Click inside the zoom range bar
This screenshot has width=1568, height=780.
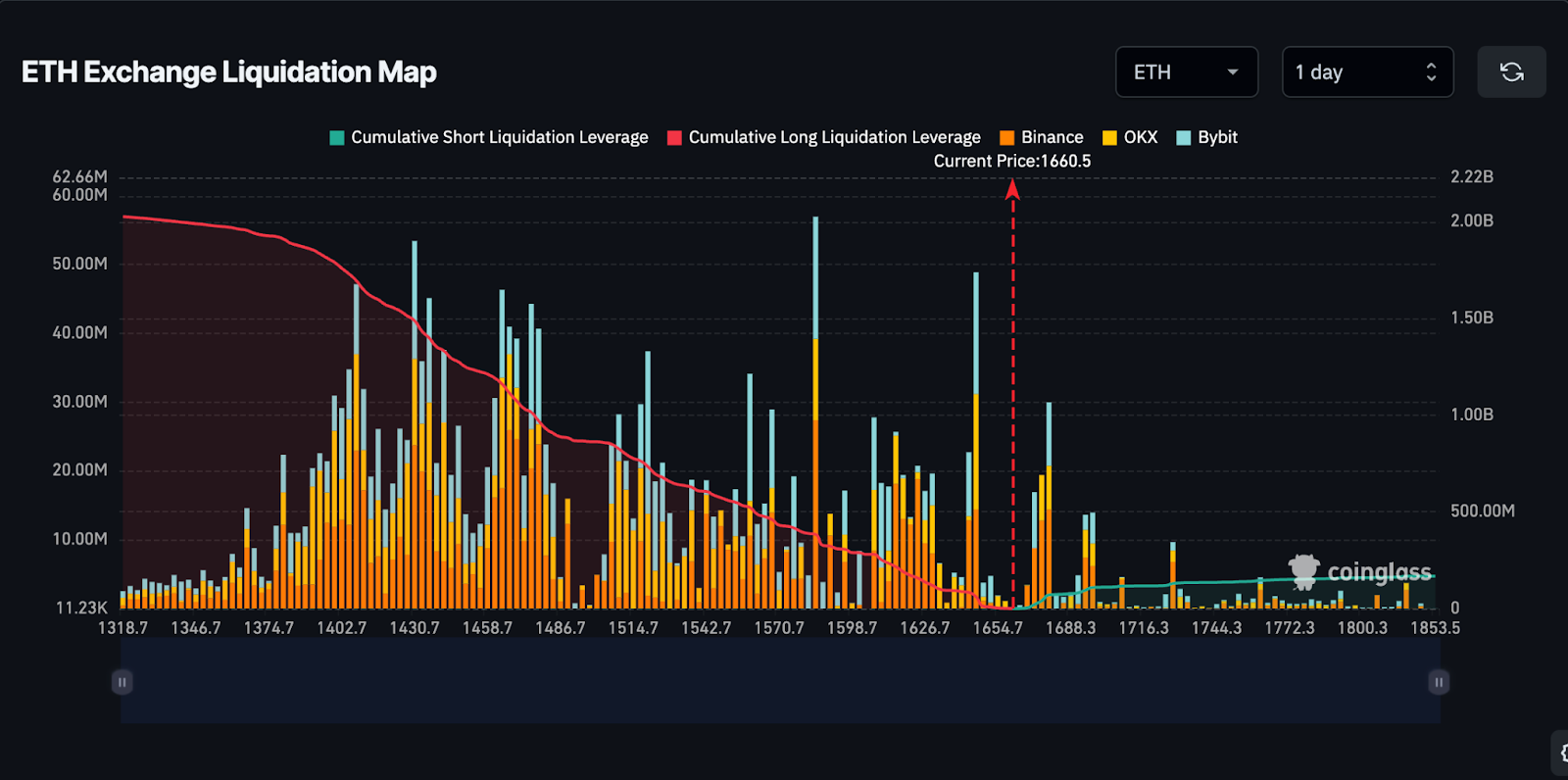[x=780, y=682]
